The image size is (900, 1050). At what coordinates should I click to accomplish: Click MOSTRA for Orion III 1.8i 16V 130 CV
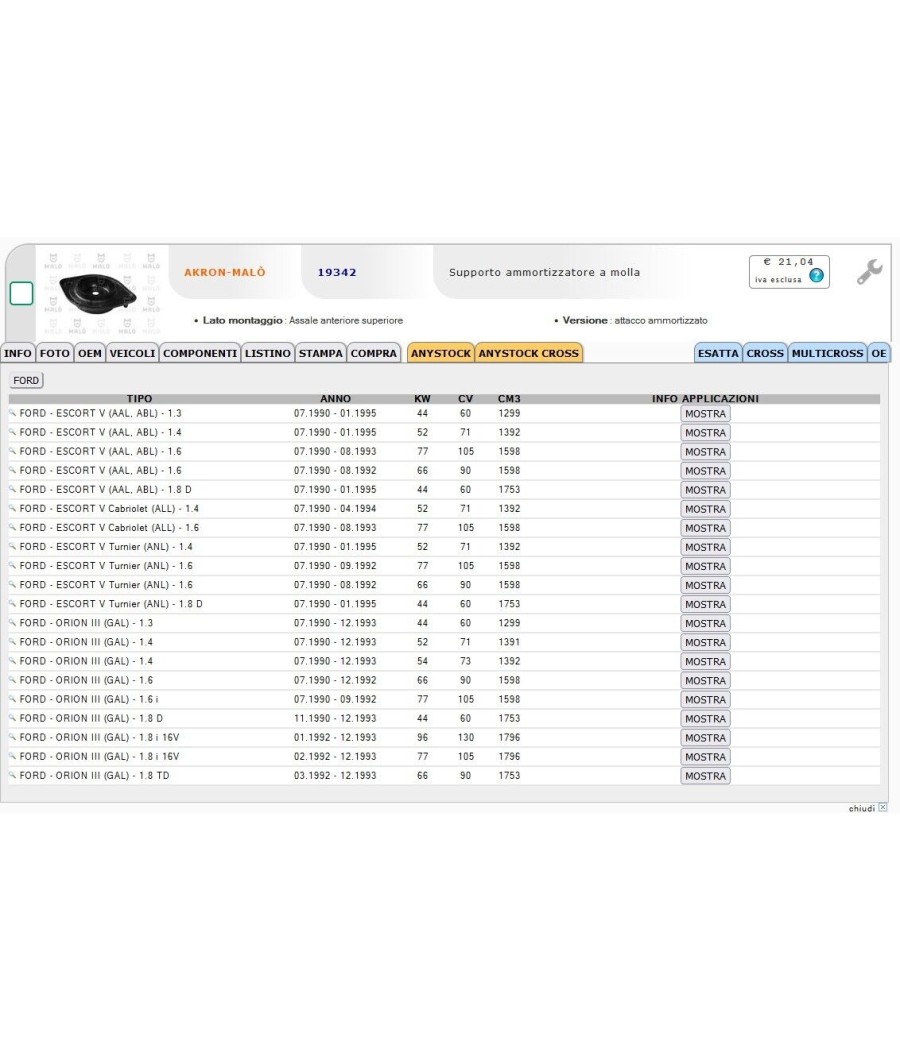tap(705, 738)
